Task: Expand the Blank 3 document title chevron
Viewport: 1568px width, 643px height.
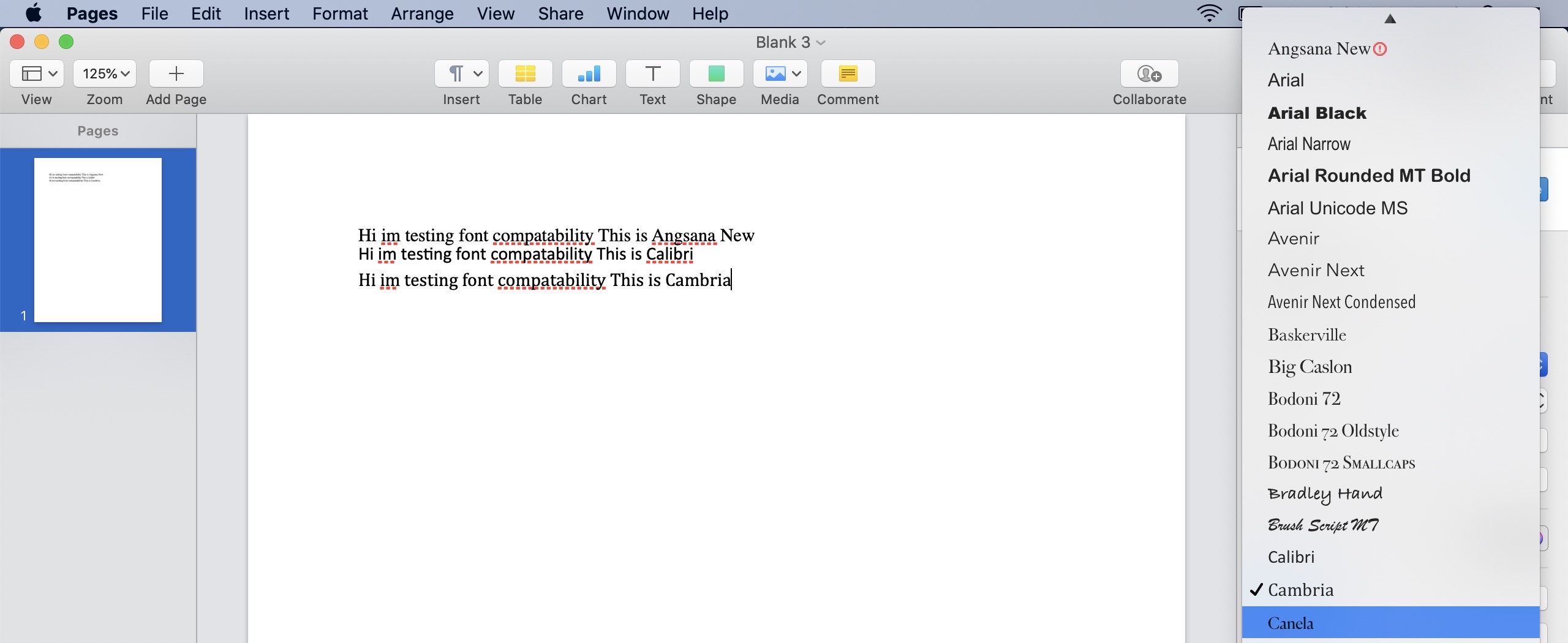Action: click(821, 42)
